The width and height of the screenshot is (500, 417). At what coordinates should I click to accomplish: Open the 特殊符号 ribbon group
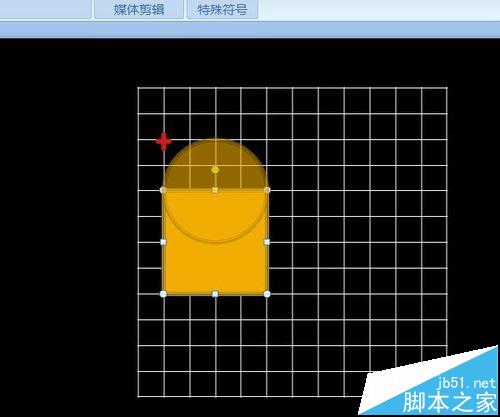point(222,9)
